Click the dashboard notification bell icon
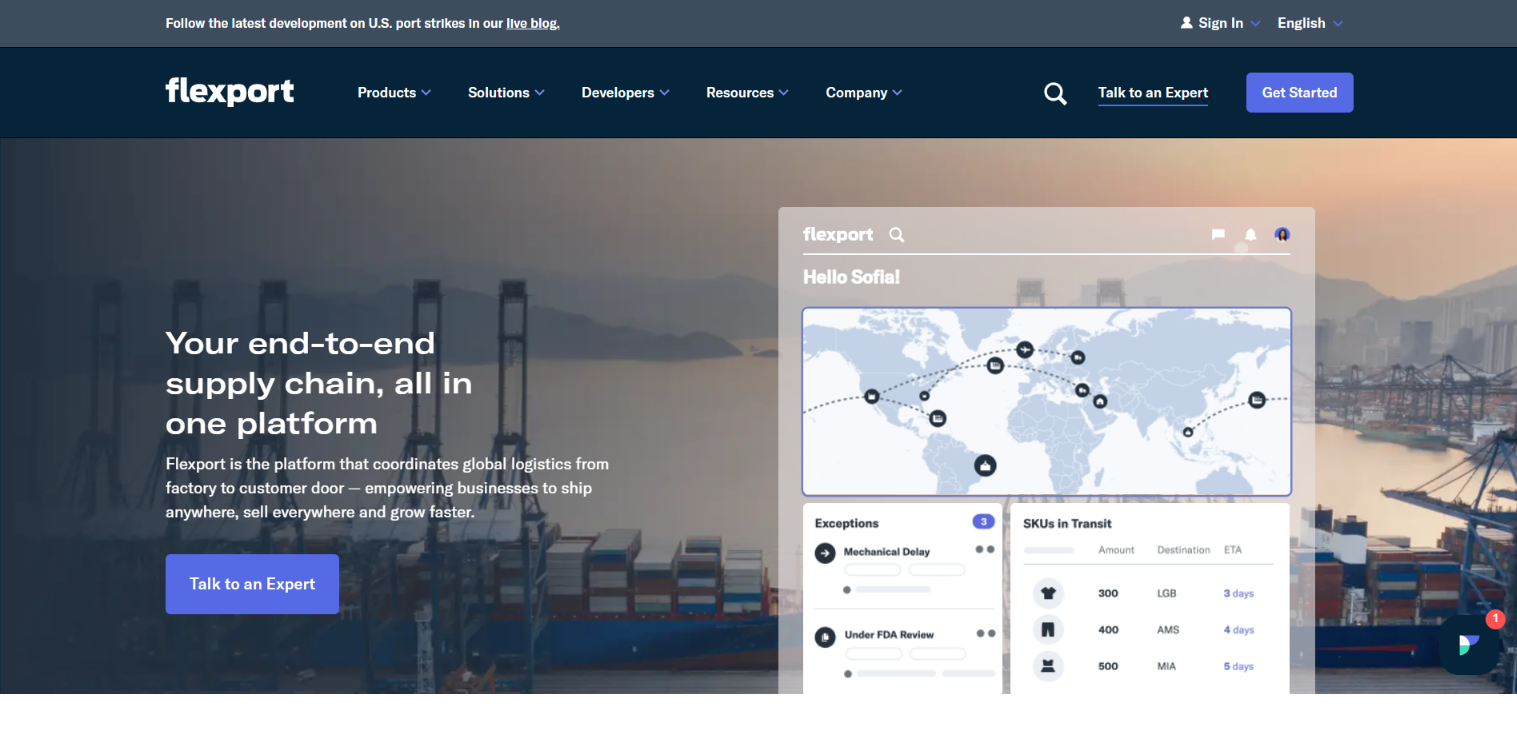Screen dimensions: 1517x741 pyautogui.click(x=1250, y=235)
